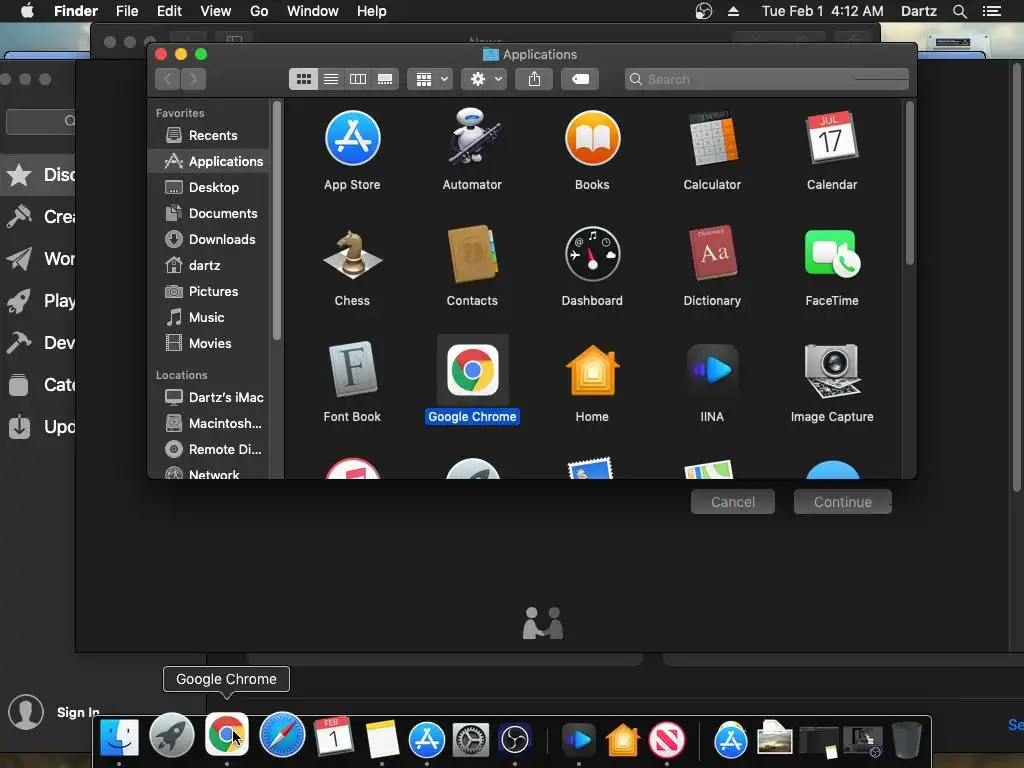Select dartz home folder in sidebar
The image size is (1024, 768).
208,266
